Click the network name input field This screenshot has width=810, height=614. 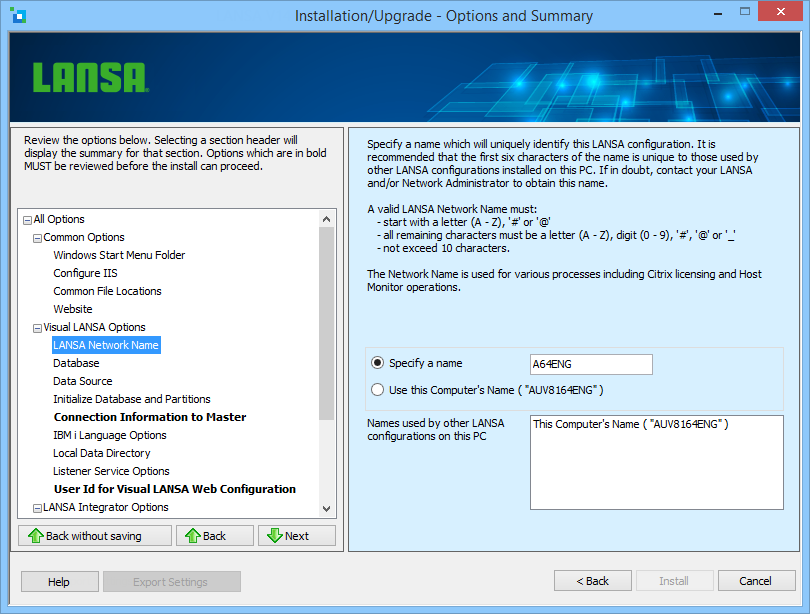pos(591,364)
